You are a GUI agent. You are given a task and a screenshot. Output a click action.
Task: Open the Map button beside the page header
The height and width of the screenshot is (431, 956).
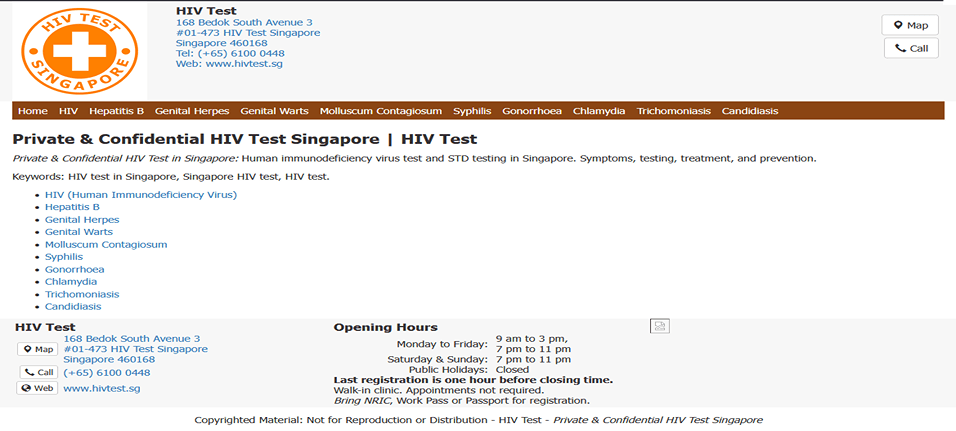point(910,25)
